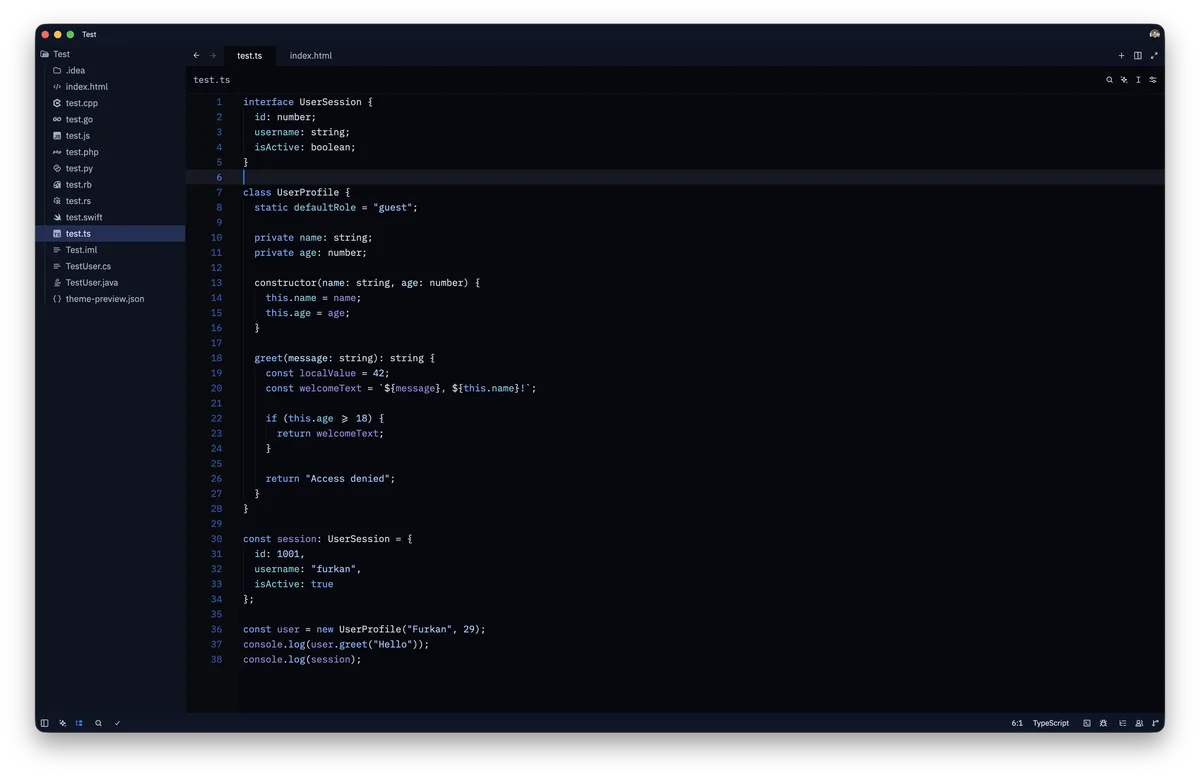Click 'localValue' on line 19
Viewport: 1200px width, 779px height.
pyautogui.click(x=327, y=373)
